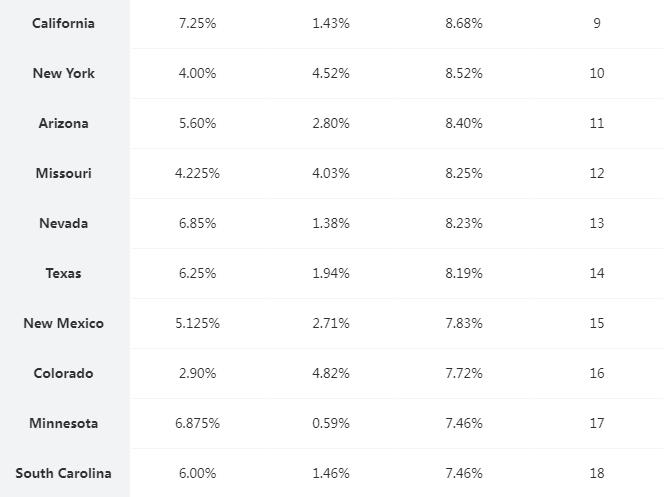The height and width of the screenshot is (497, 666).
Task: Click Arizona's 8.40% combined rate
Action: click(x=464, y=123)
